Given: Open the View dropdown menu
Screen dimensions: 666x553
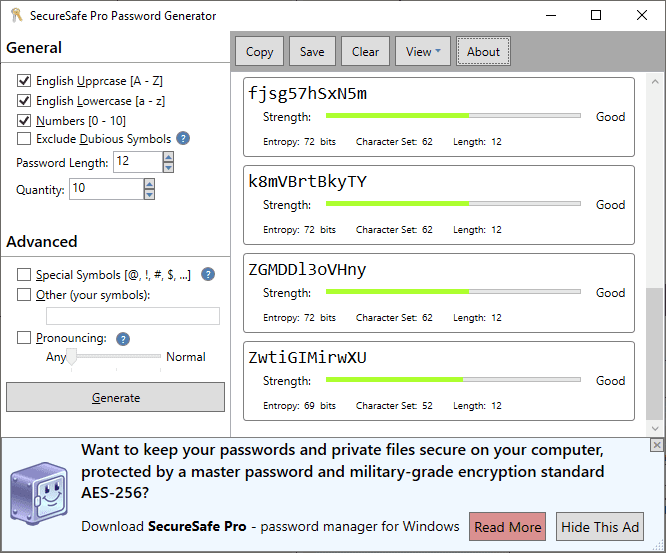Looking at the screenshot, I should click(424, 52).
